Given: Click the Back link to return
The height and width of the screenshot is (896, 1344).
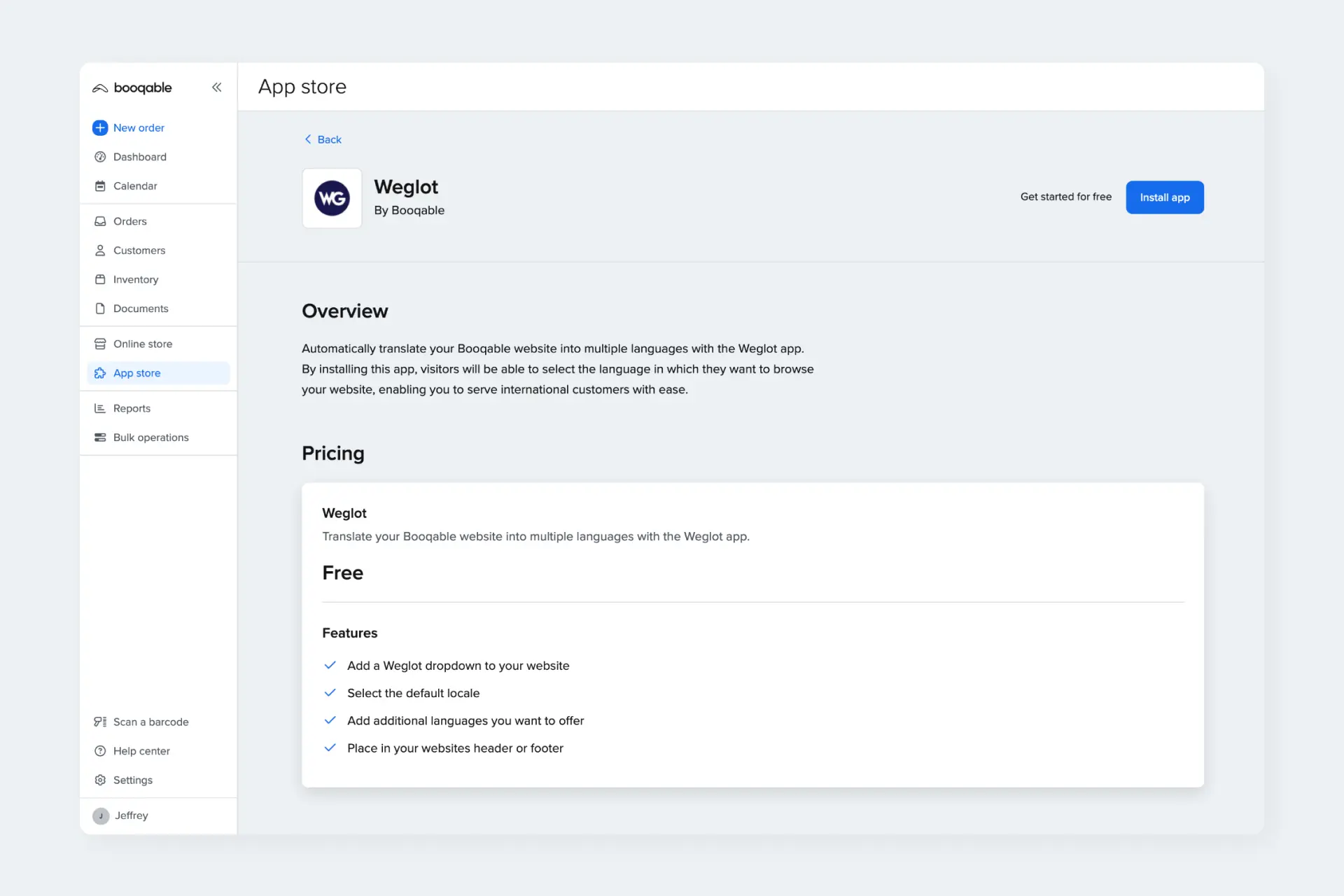Looking at the screenshot, I should point(322,139).
